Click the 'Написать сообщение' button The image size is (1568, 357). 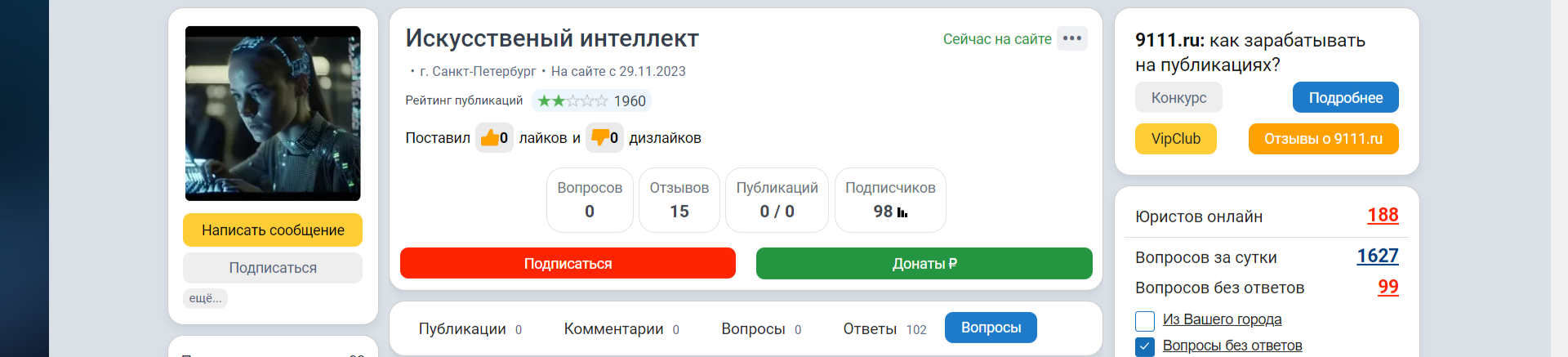tap(273, 230)
